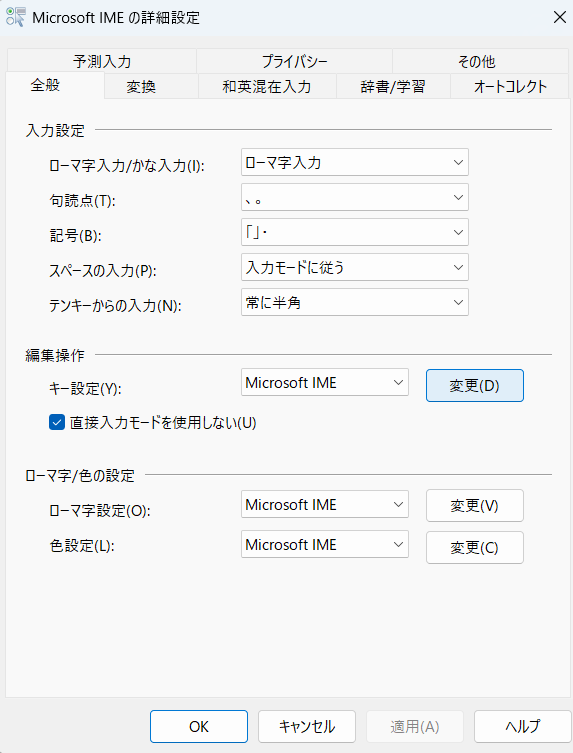The height and width of the screenshot is (753, 573).
Task: Toggle 直接入力モードを使用しない checkbox
Action: click(57, 423)
